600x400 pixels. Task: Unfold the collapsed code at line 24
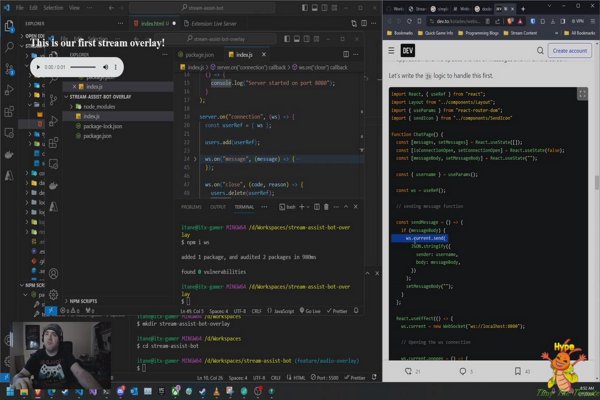pos(195,159)
